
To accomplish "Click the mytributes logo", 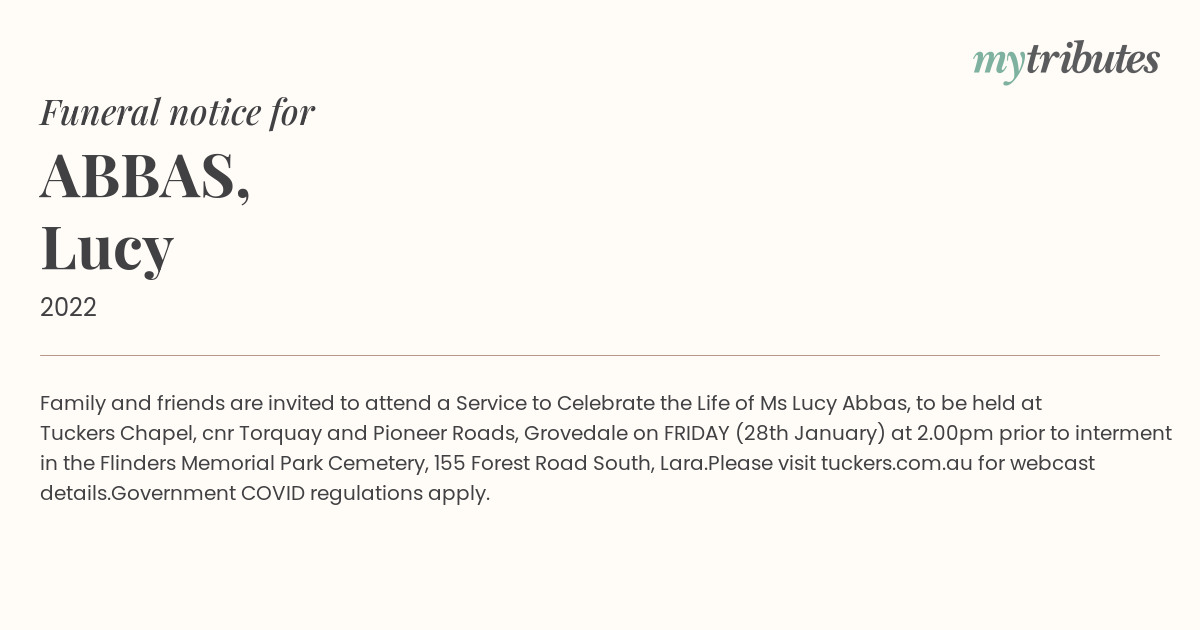I will pos(1066,61).
